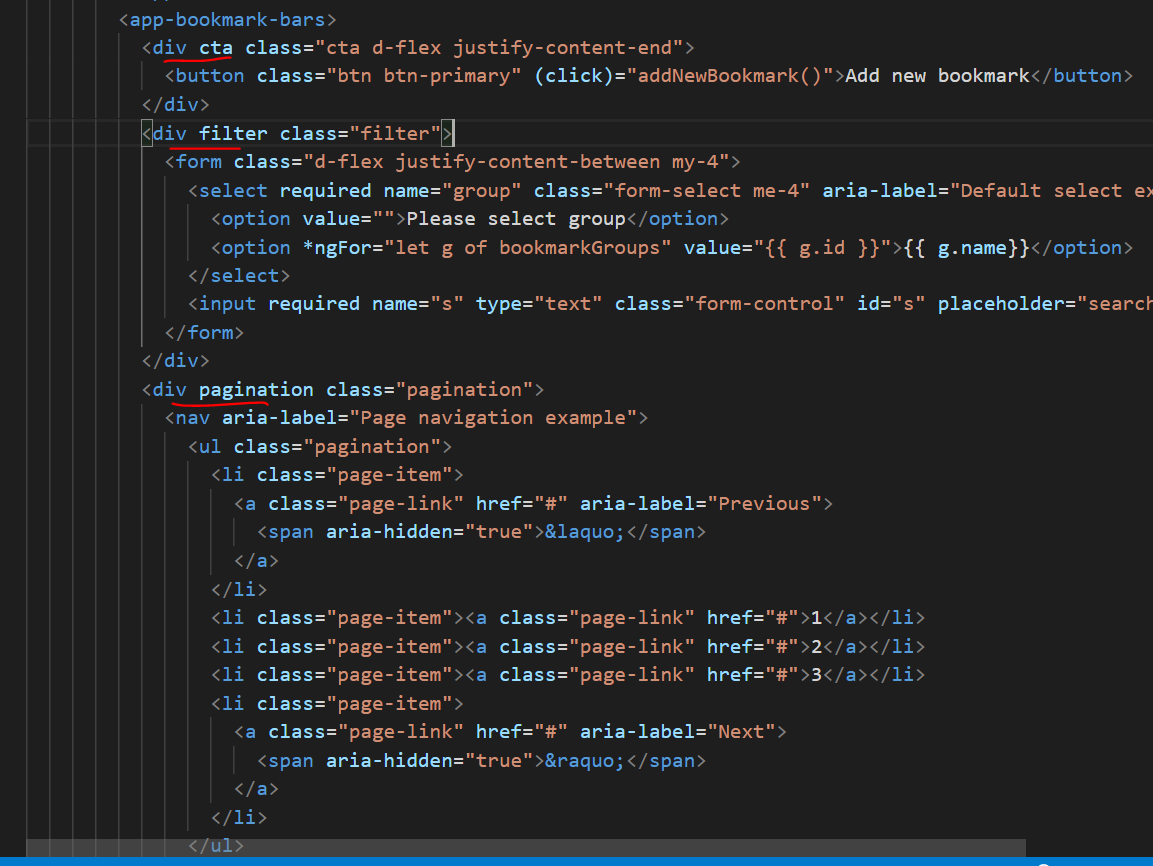This screenshot has height=866, width=1153.
Task: Click the "form-select me-4" class value
Action: 706,191
